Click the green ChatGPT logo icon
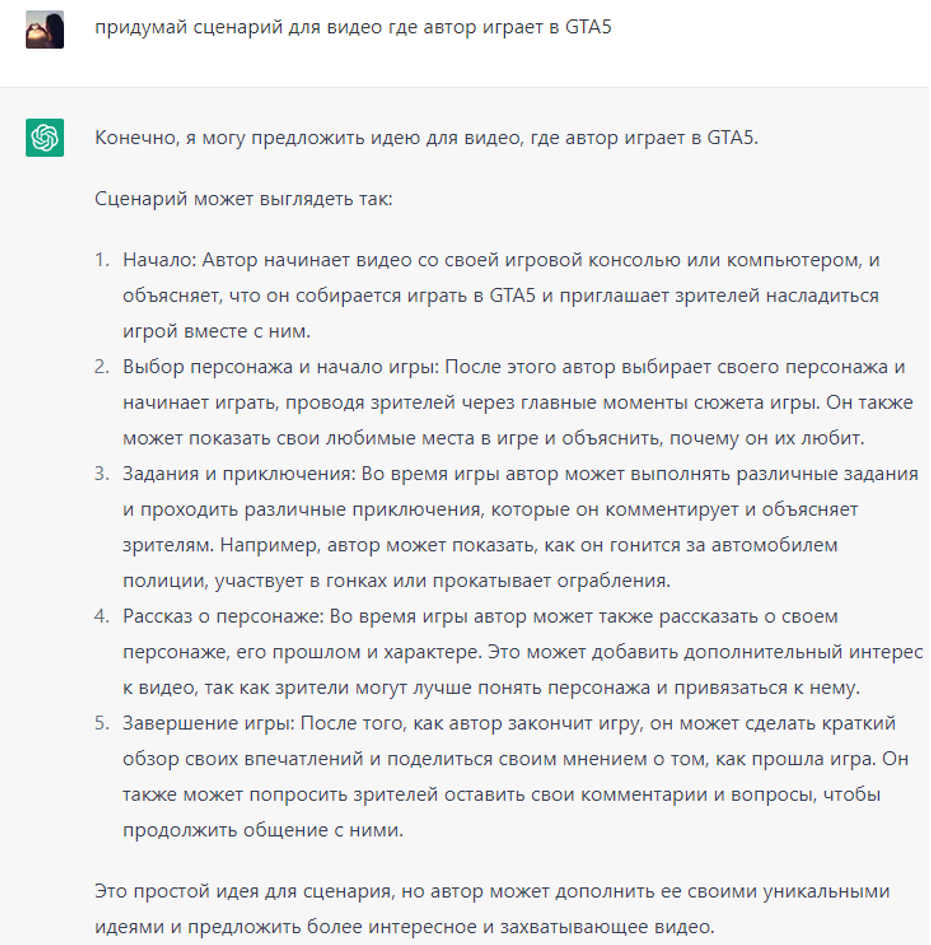The image size is (931, 945). click(x=45, y=137)
